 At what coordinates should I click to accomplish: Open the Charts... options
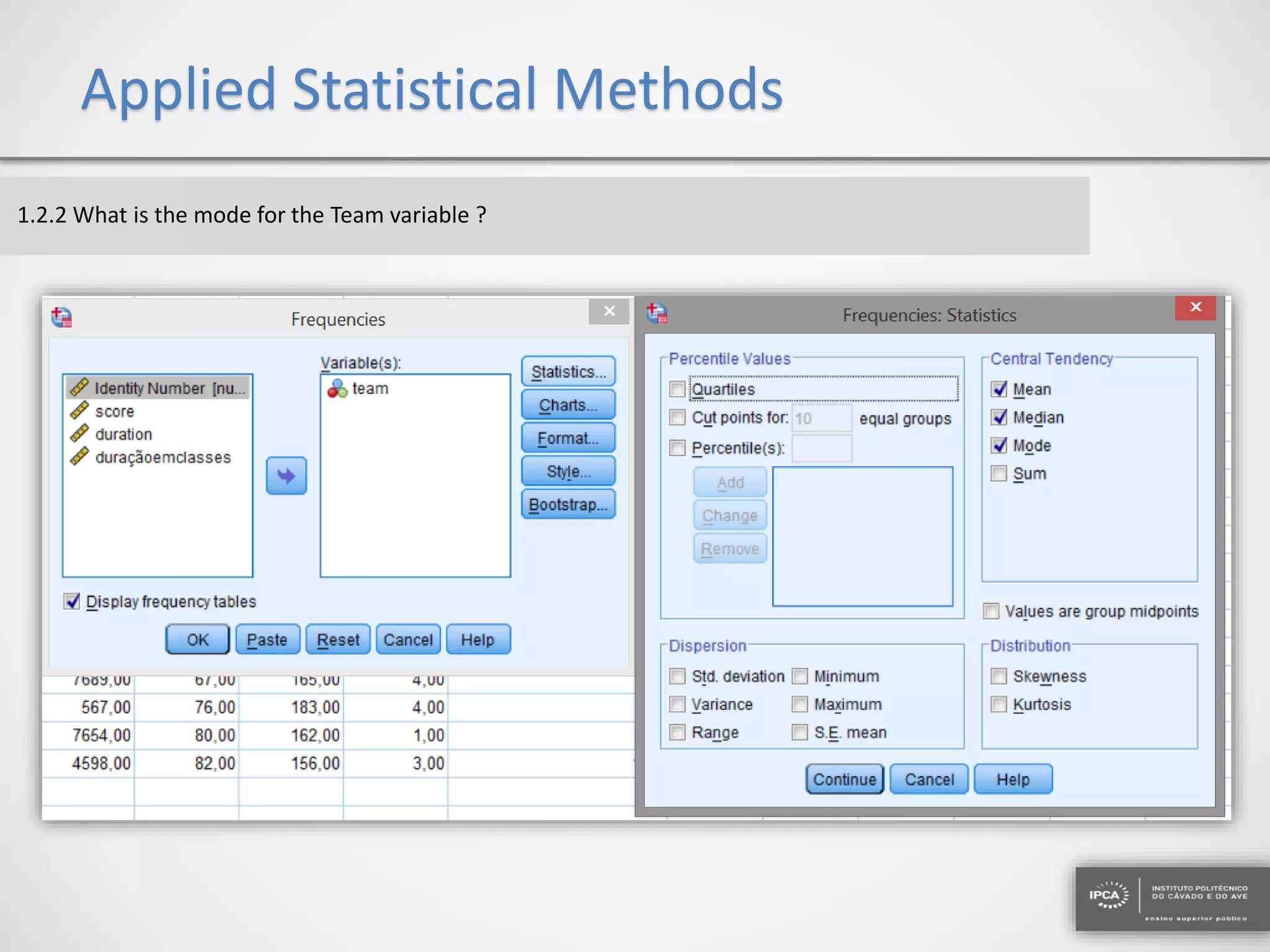click(568, 405)
